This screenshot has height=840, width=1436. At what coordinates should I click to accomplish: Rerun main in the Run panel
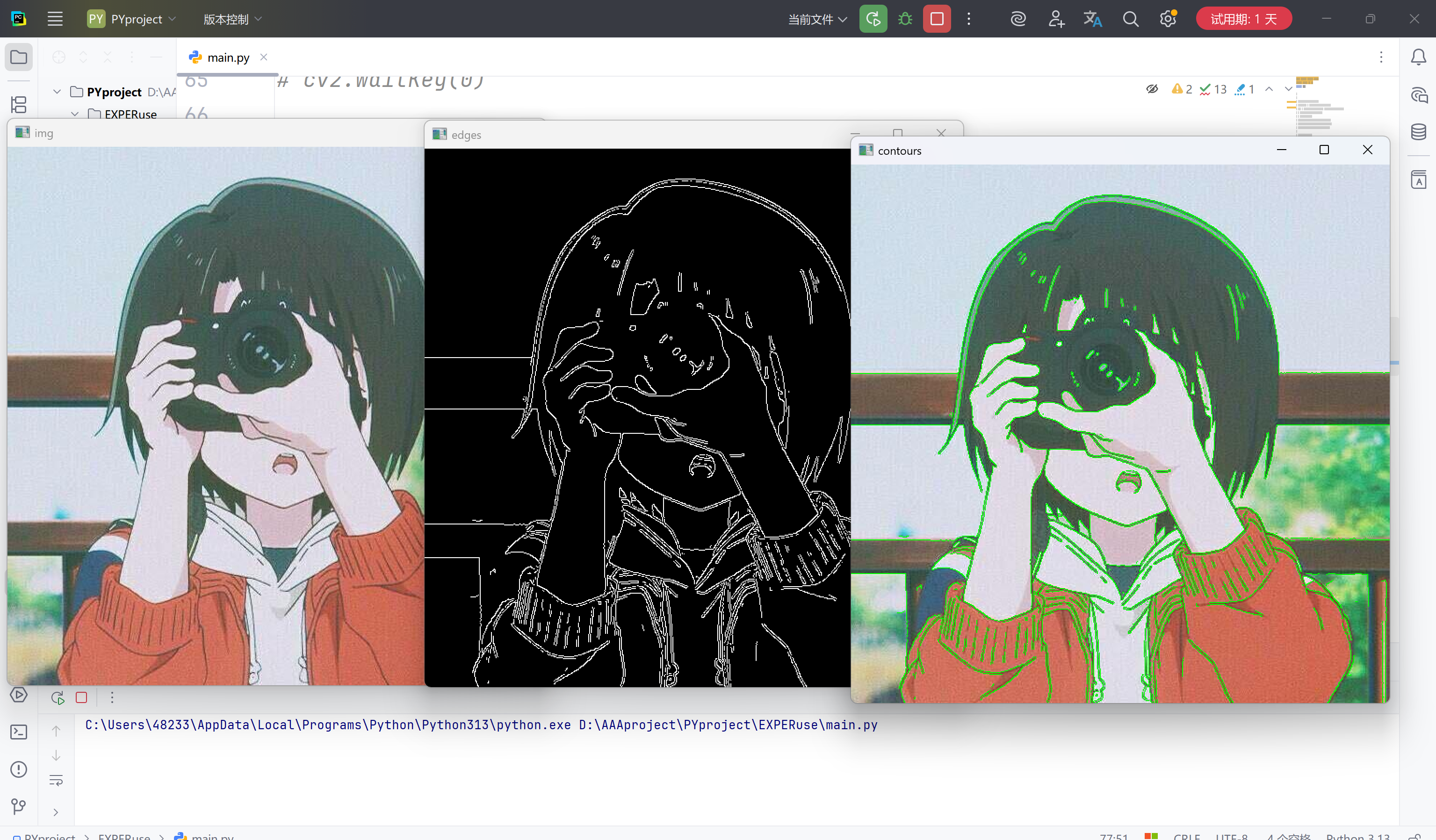pyautogui.click(x=58, y=697)
